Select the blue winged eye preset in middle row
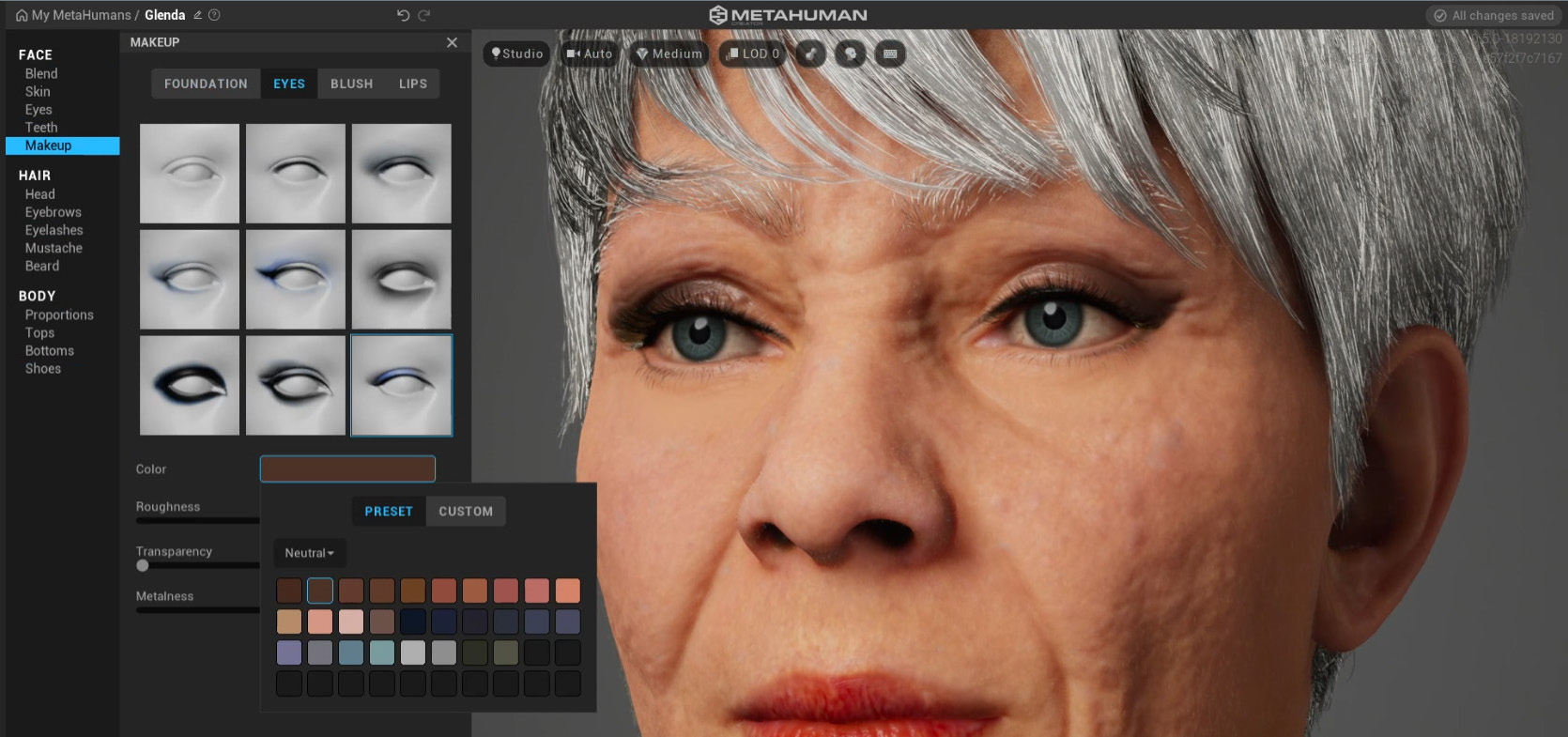The image size is (1568, 737). 296,280
